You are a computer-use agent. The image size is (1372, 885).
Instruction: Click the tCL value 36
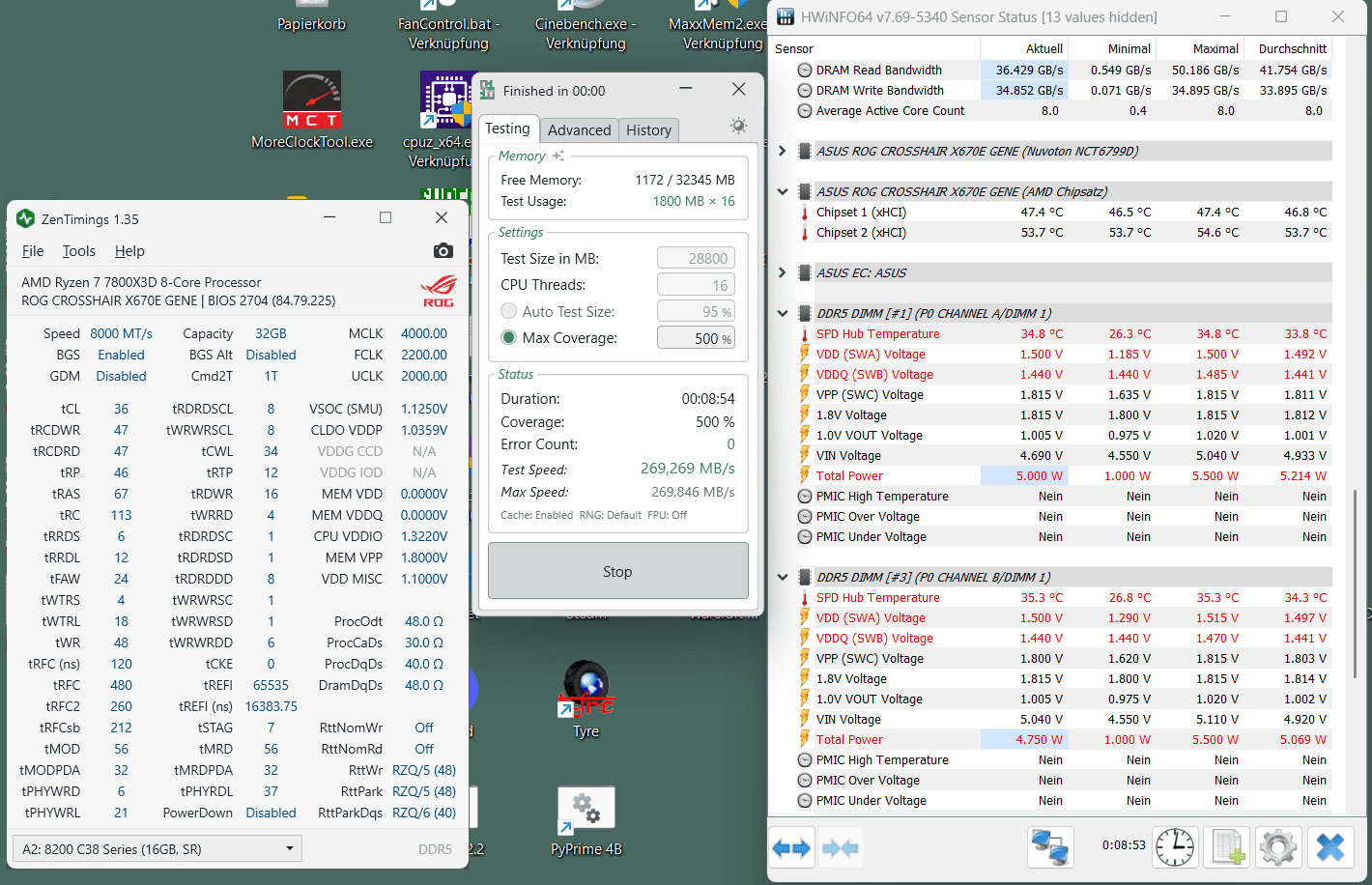(121, 409)
